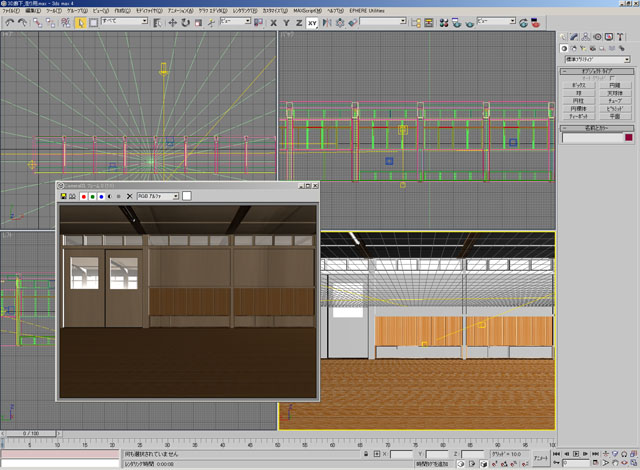This screenshot has height=470, width=640.
Task: Click the Tube primitive button
Action: [x=615, y=101]
